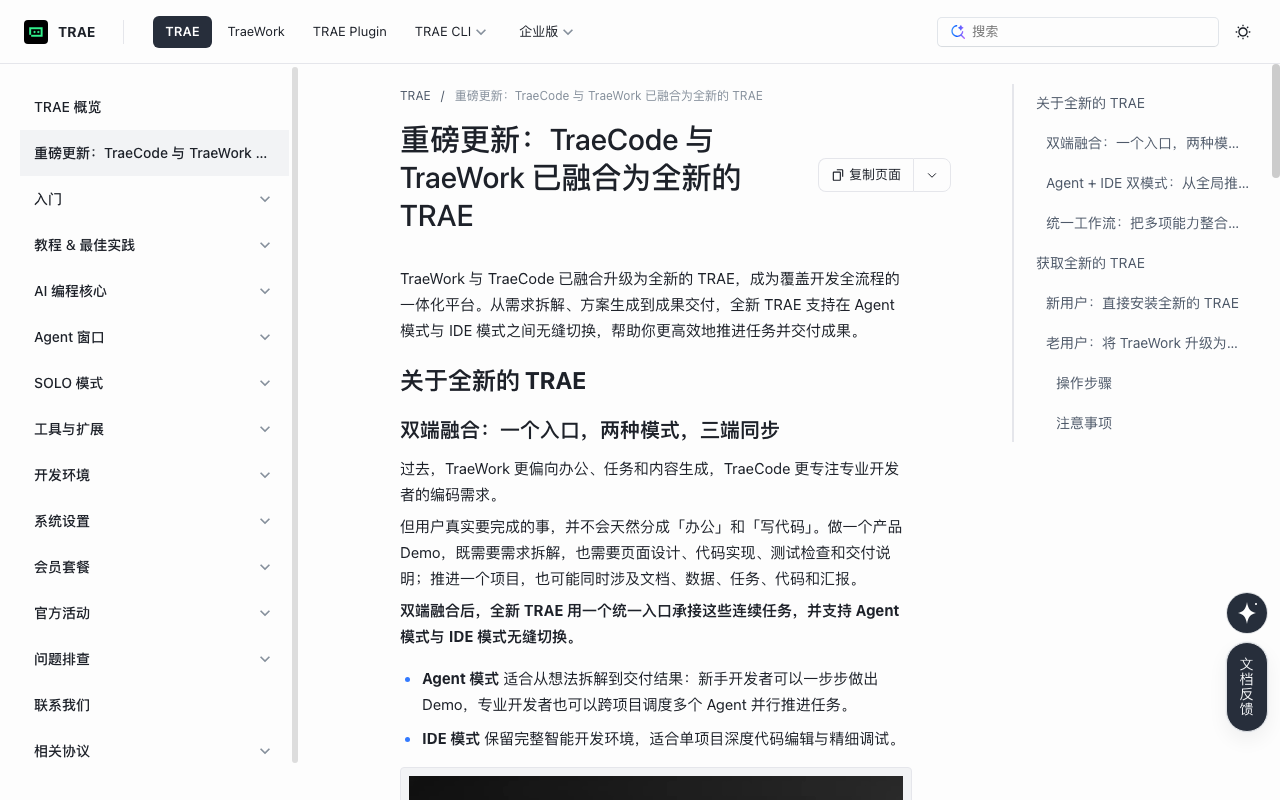Expand the 入门 sidebar section

[x=154, y=199]
